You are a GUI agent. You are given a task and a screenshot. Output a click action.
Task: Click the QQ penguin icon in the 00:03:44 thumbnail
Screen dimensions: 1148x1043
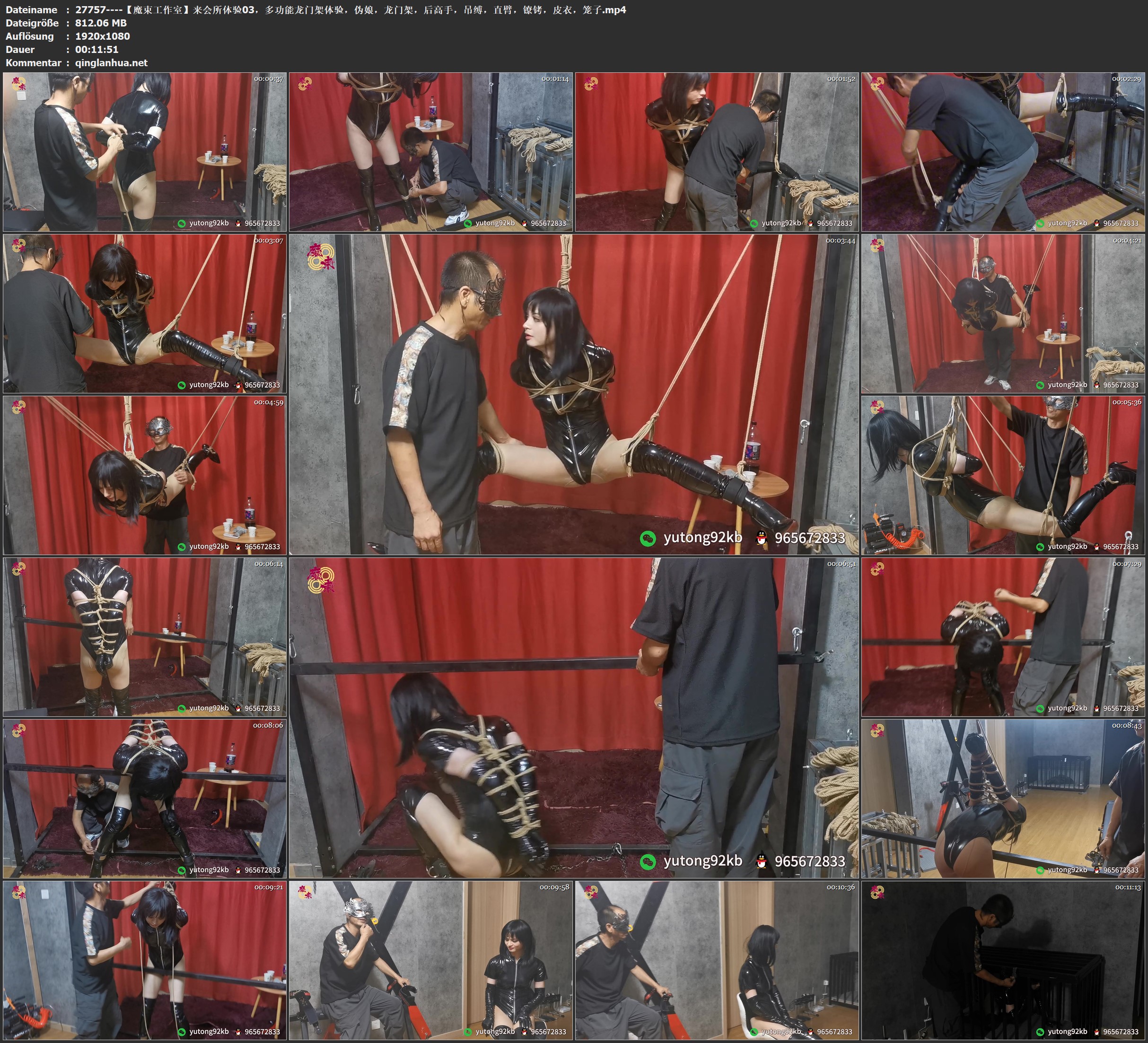pos(762,538)
